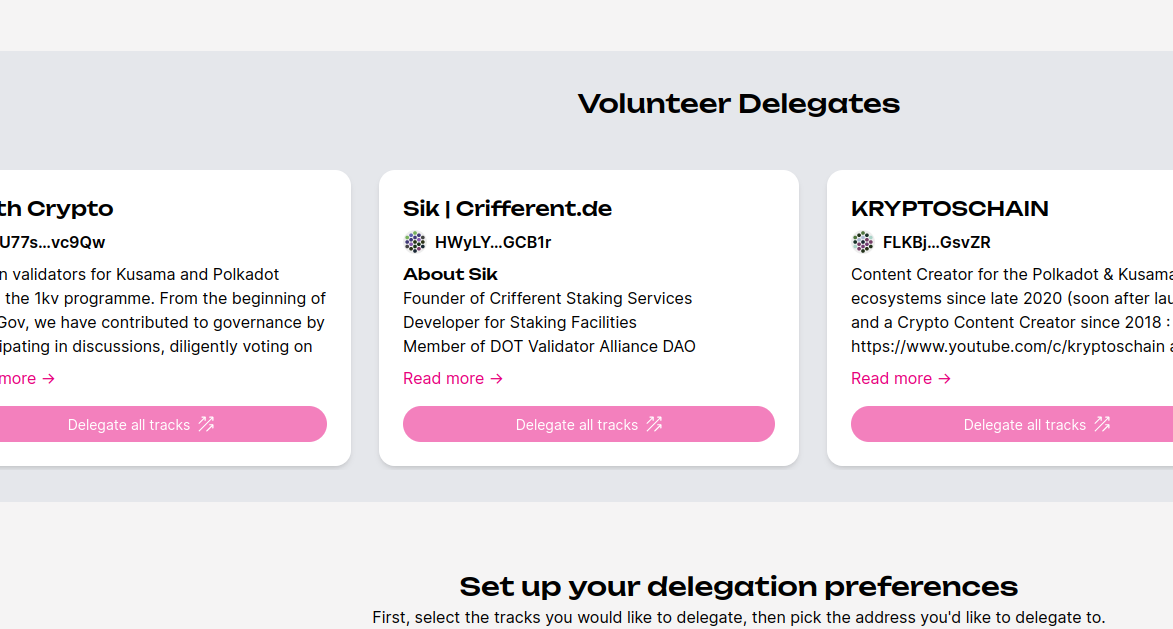Click the identicon beside HWyLY…GCB1r
This screenshot has width=1173, height=629.
[x=413, y=241]
